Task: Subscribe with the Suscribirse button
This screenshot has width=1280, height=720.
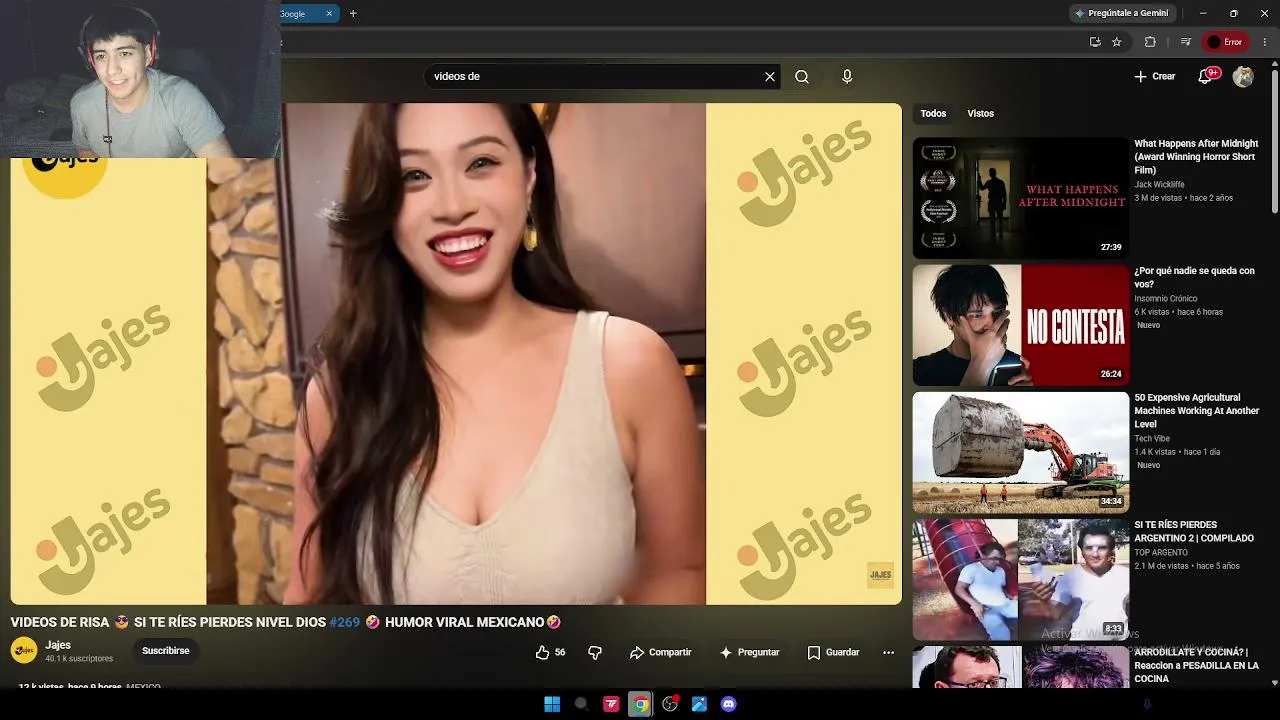Action: point(166,651)
